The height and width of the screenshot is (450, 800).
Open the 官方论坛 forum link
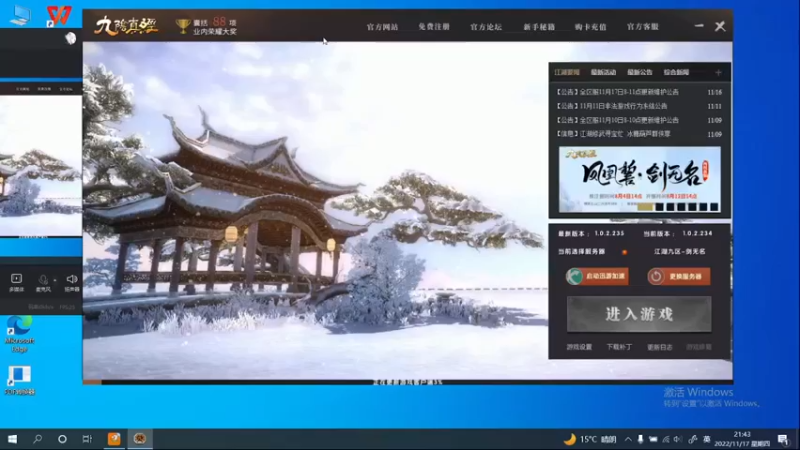pos(486,27)
